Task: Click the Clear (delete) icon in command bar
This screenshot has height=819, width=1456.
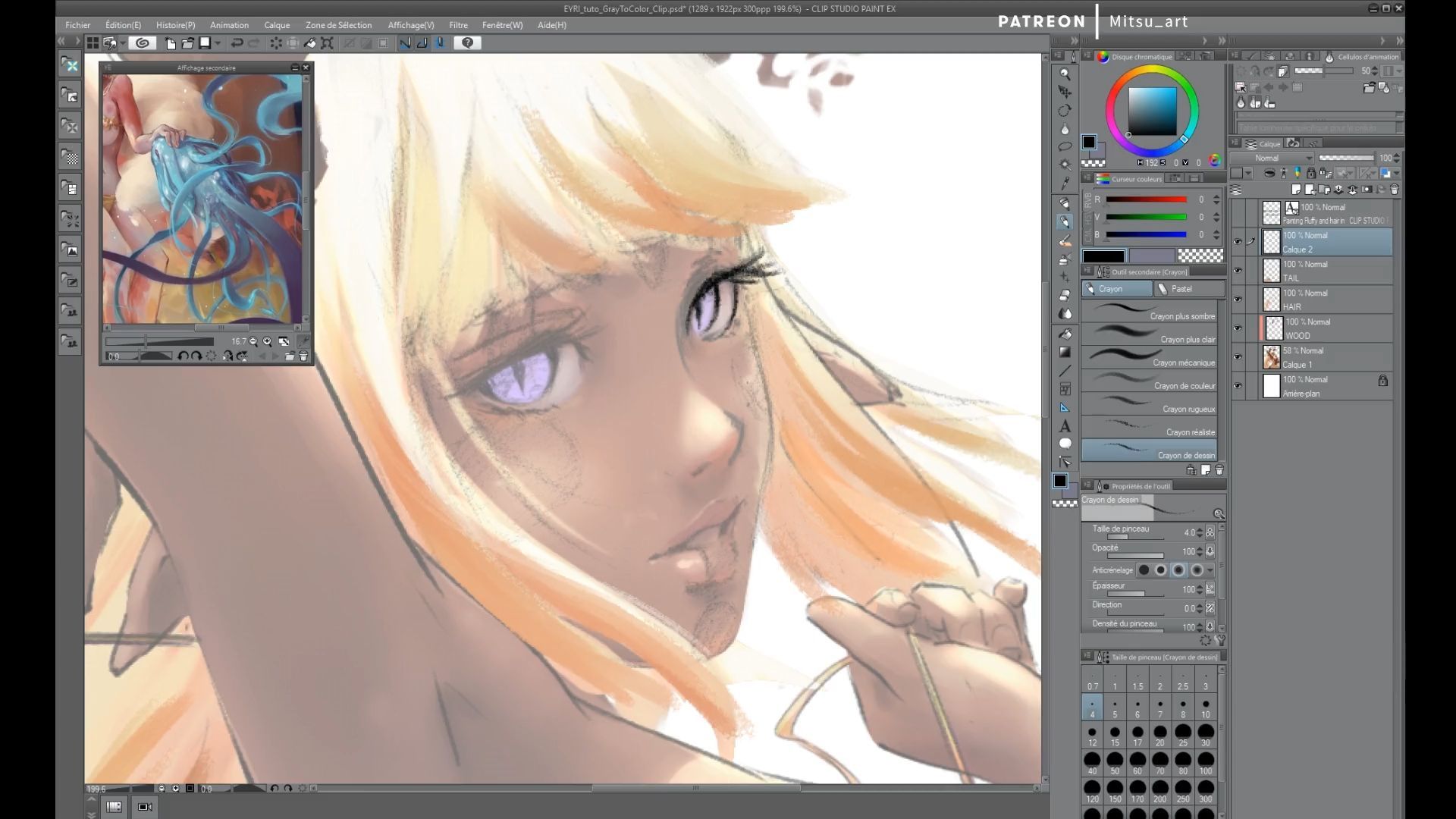Action: coord(276,43)
